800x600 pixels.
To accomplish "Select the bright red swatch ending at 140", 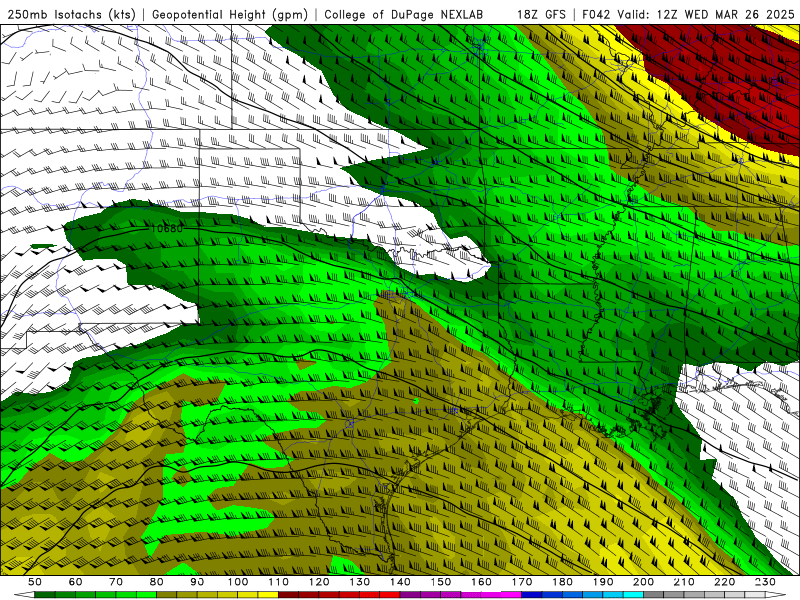I will (x=390, y=595).
